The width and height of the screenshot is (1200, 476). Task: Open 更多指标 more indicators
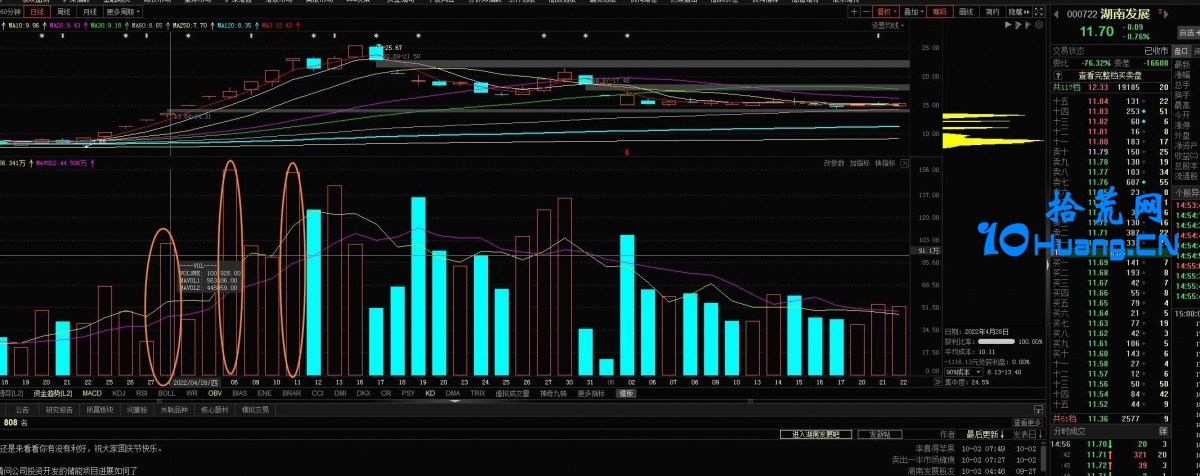tap(592, 394)
